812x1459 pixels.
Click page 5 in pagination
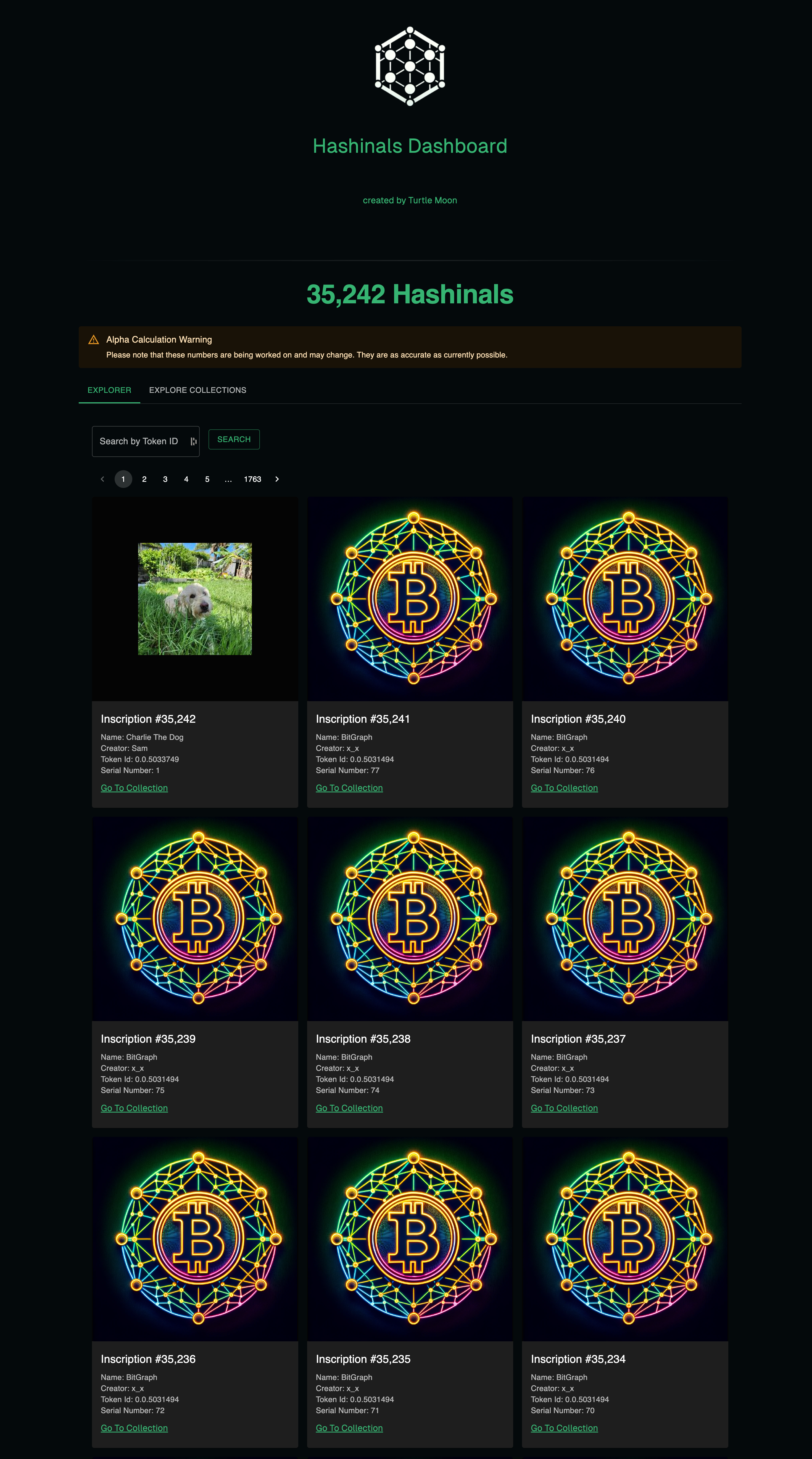(x=207, y=479)
